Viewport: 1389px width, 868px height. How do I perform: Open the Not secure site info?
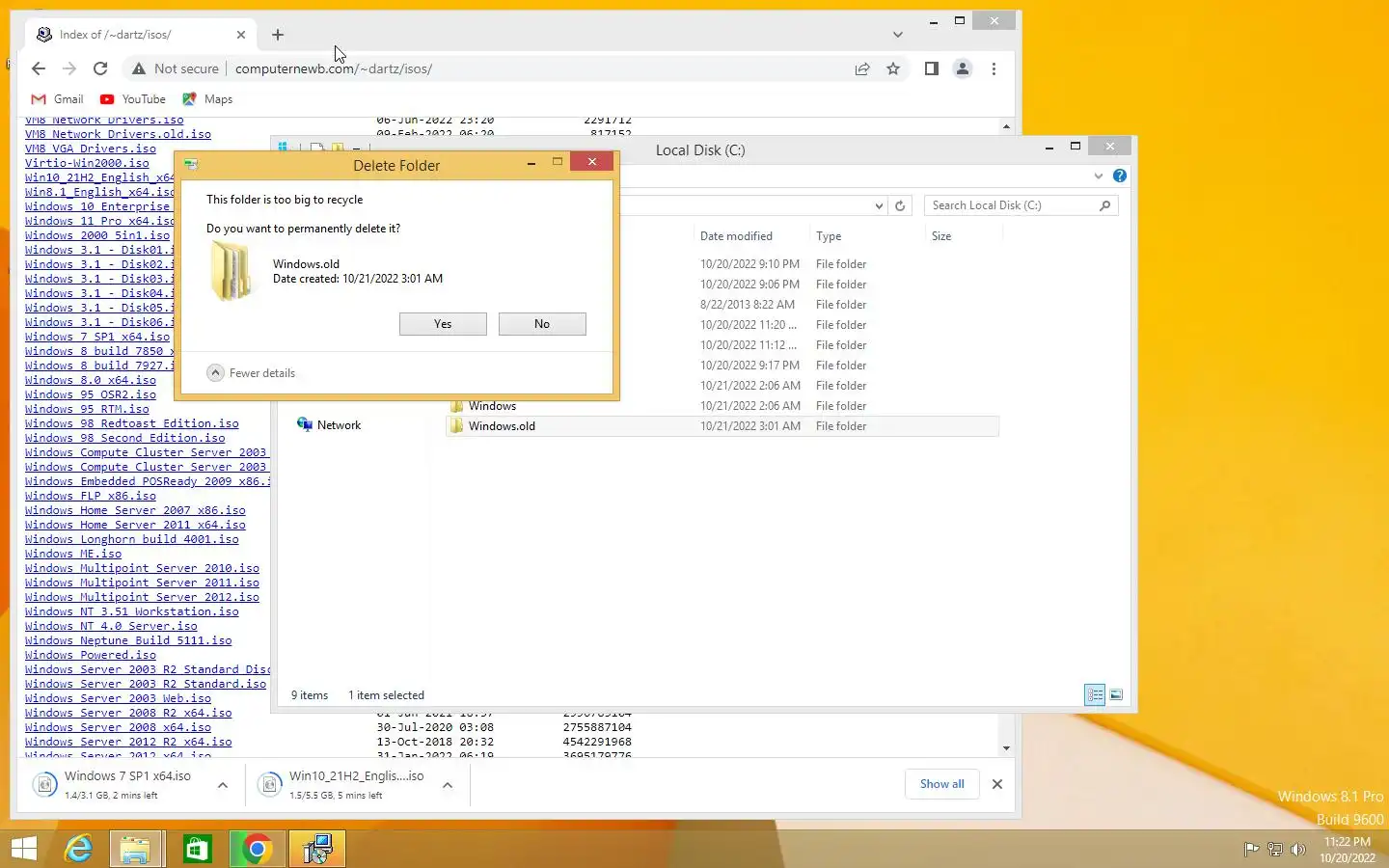pyautogui.click(x=176, y=68)
